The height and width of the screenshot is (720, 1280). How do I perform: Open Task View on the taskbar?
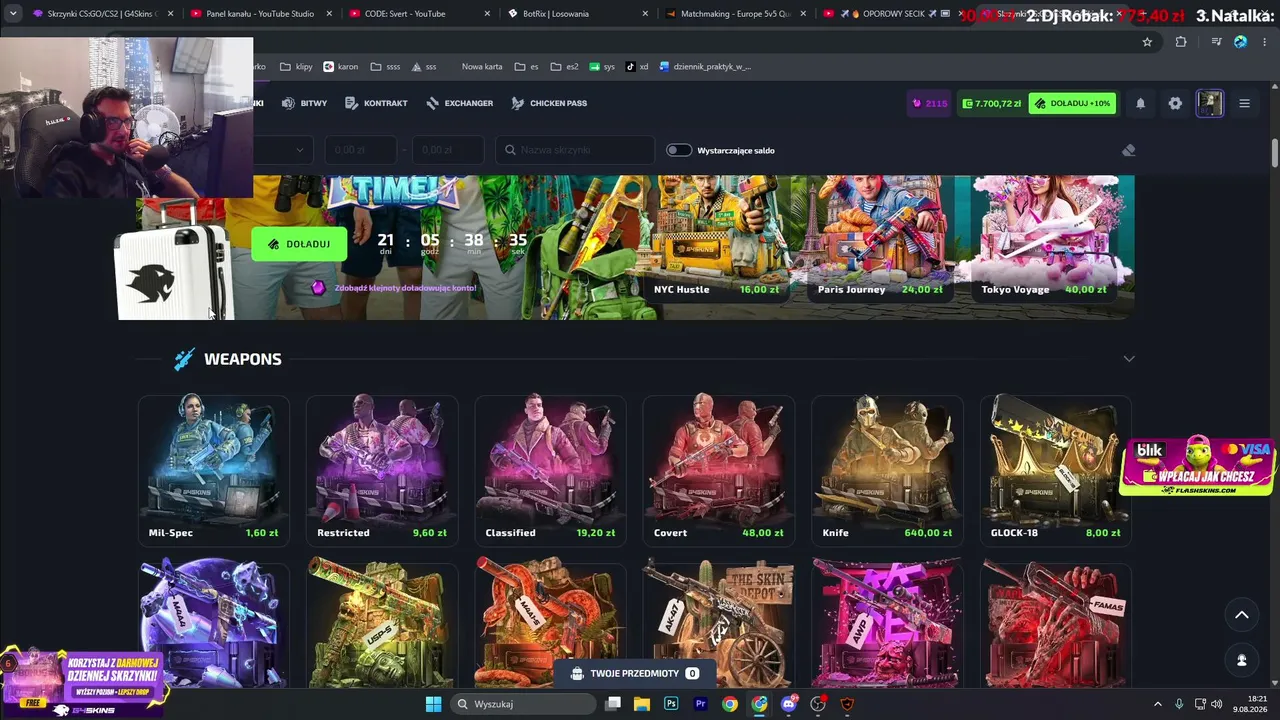pos(613,704)
